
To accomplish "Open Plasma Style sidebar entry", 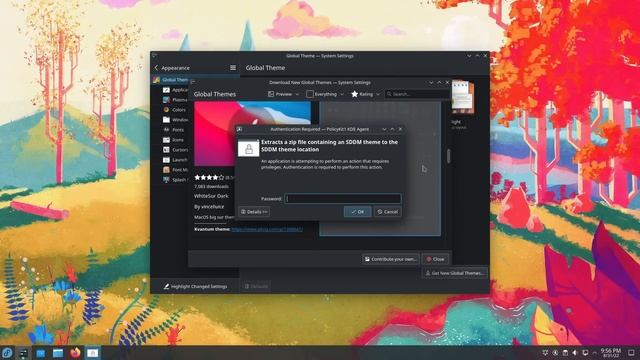I will (175, 100).
